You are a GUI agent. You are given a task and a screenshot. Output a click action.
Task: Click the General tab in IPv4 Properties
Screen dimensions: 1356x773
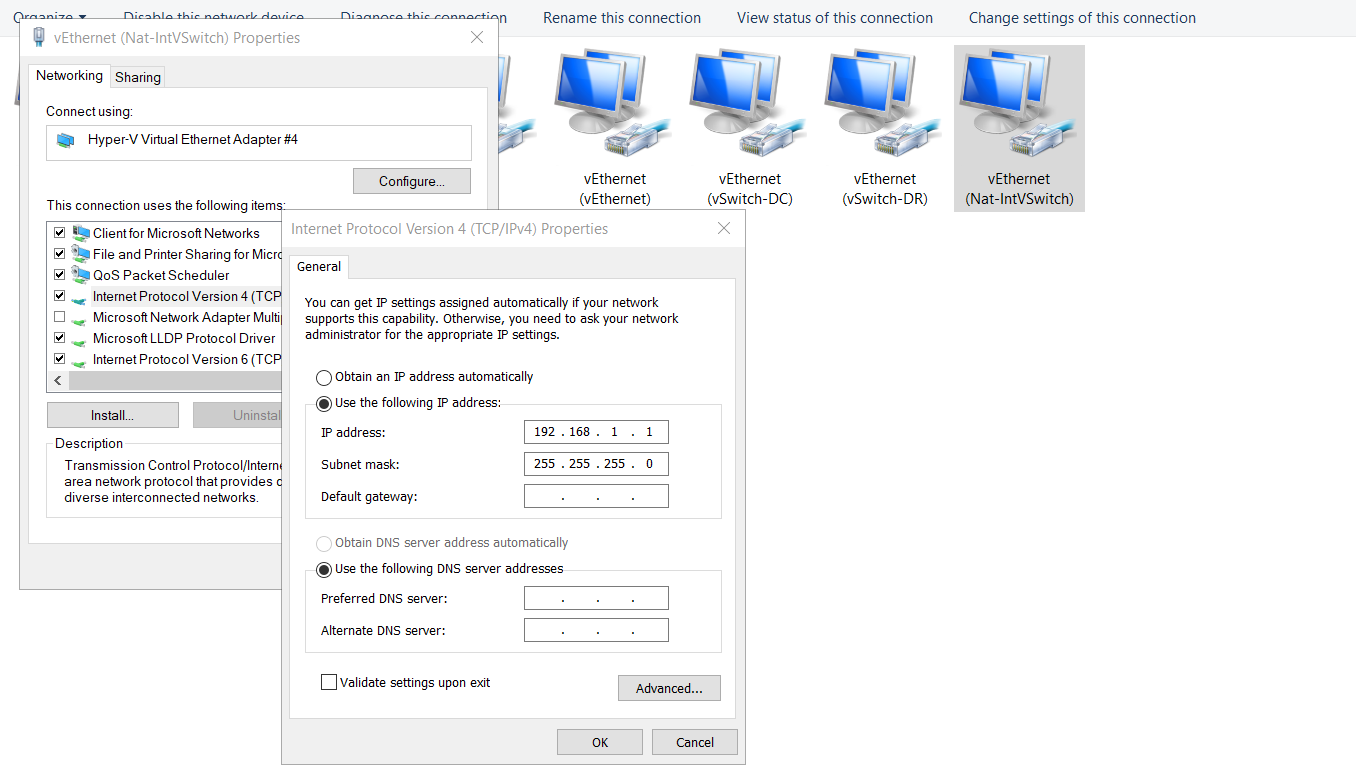coord(319,267)
